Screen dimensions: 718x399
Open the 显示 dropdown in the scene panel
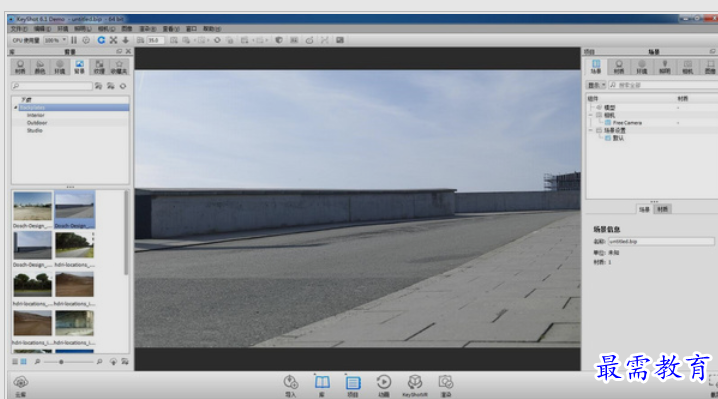tap(597, 85)
